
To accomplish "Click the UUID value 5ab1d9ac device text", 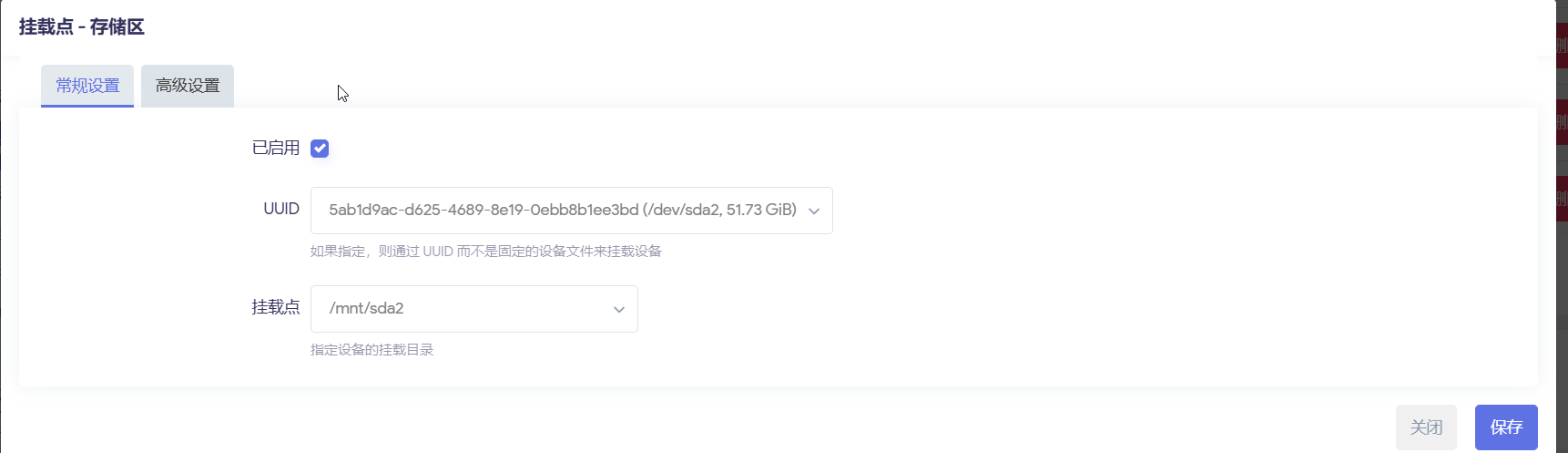I will [562, 210].
